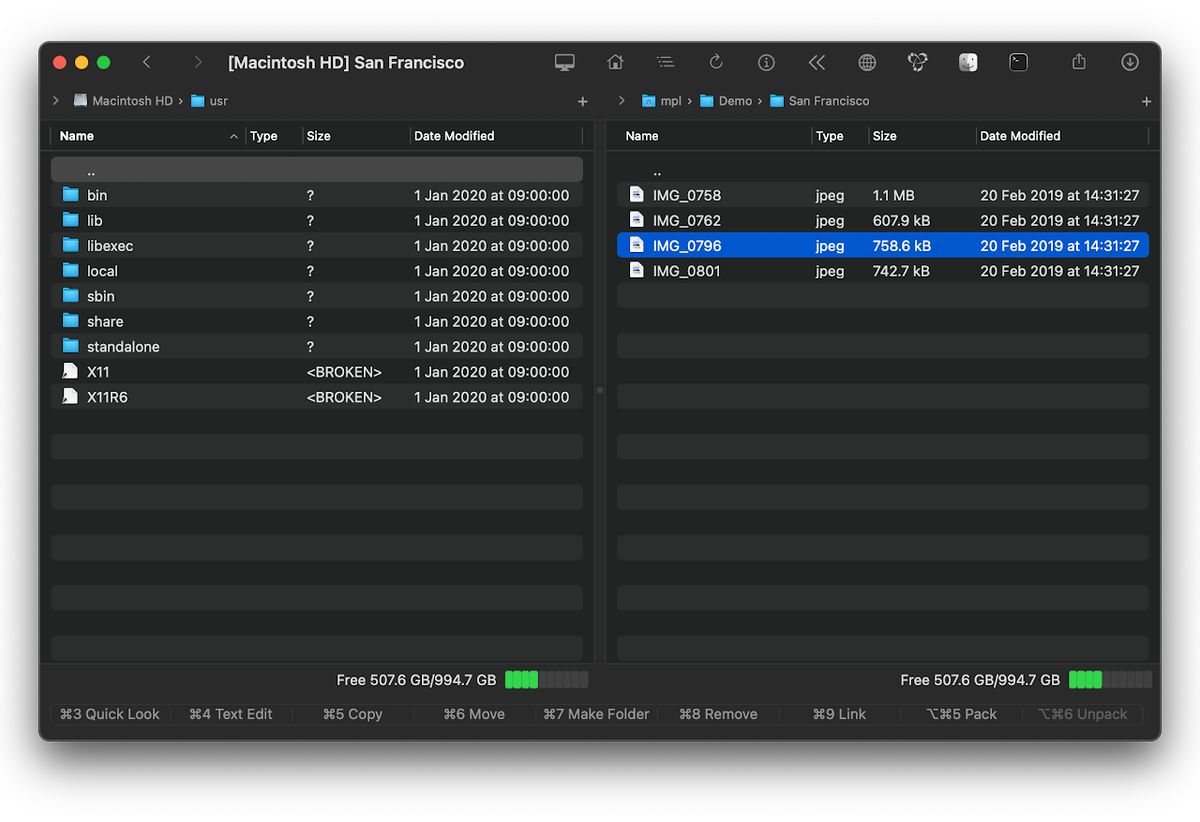This screenshot has width=1200, height=822.
Task: Sort left panel by Size column
Action: click(x=356, y=136)
